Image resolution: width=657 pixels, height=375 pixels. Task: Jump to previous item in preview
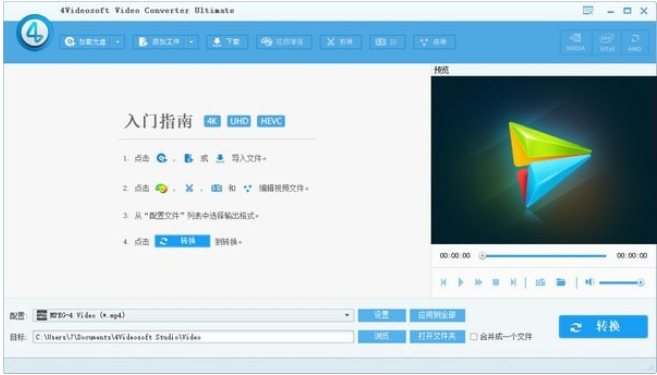(x=443, y=282)
